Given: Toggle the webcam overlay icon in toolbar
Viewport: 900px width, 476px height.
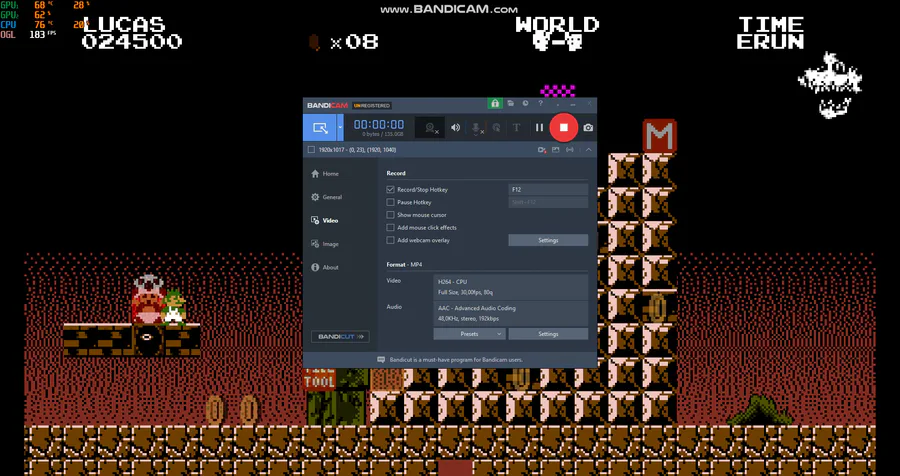Looking at the screenshot, I should click(x=430, y=127).
